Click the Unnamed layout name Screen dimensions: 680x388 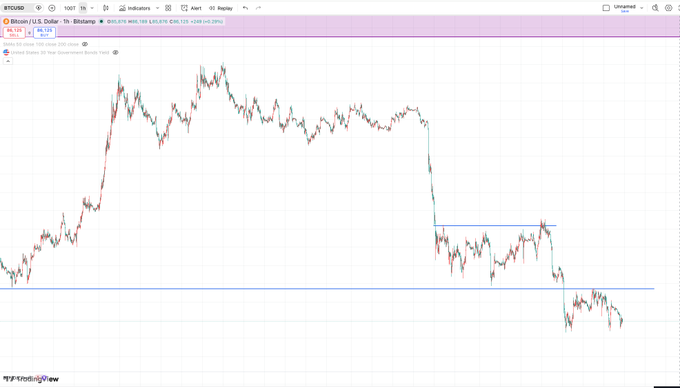pyautogui.click(x=625, y=6)
